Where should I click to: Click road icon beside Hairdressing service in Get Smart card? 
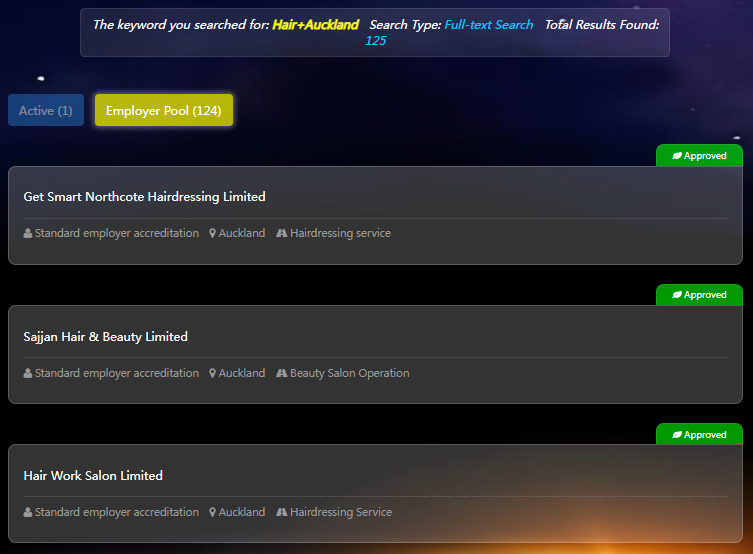click(x=282, y=233)
